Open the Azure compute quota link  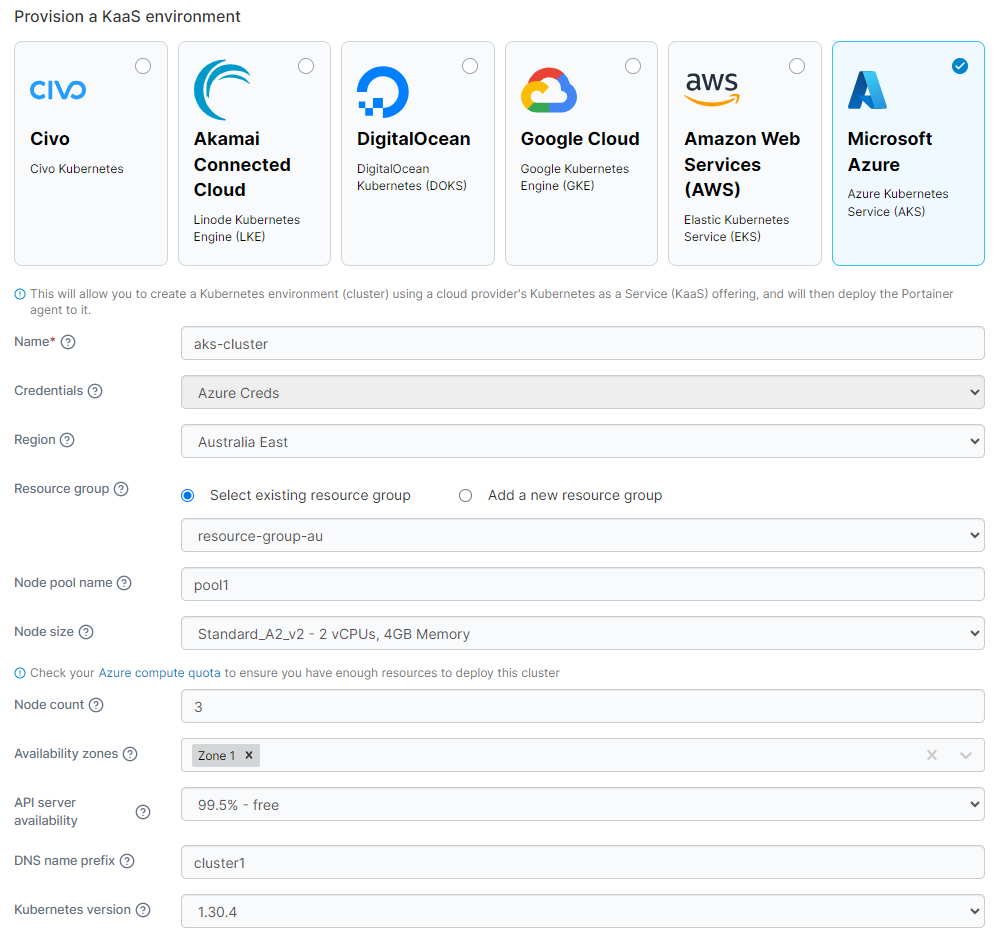coord(159,673)
